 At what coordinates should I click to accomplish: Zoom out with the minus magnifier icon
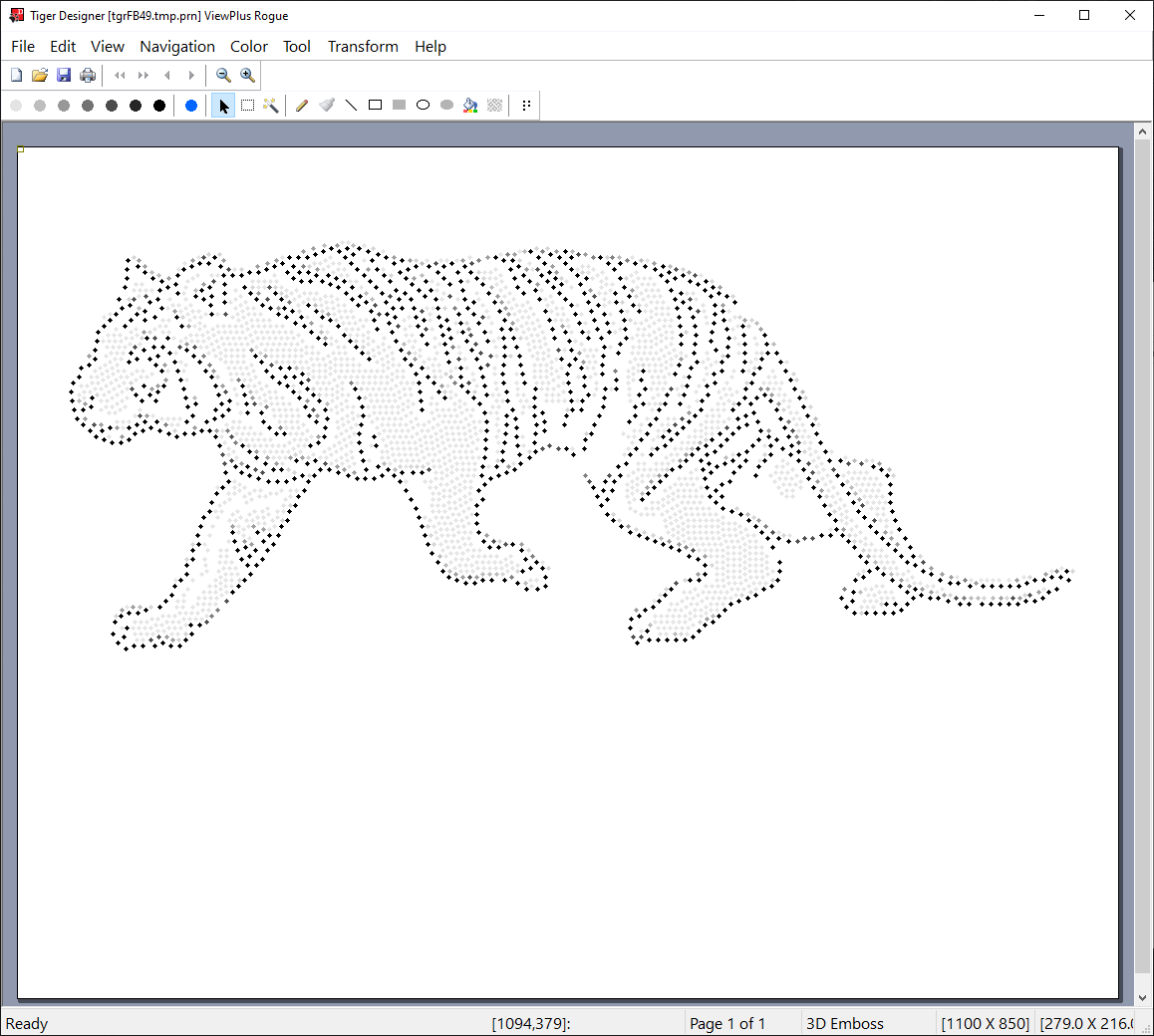click(223, 76)
